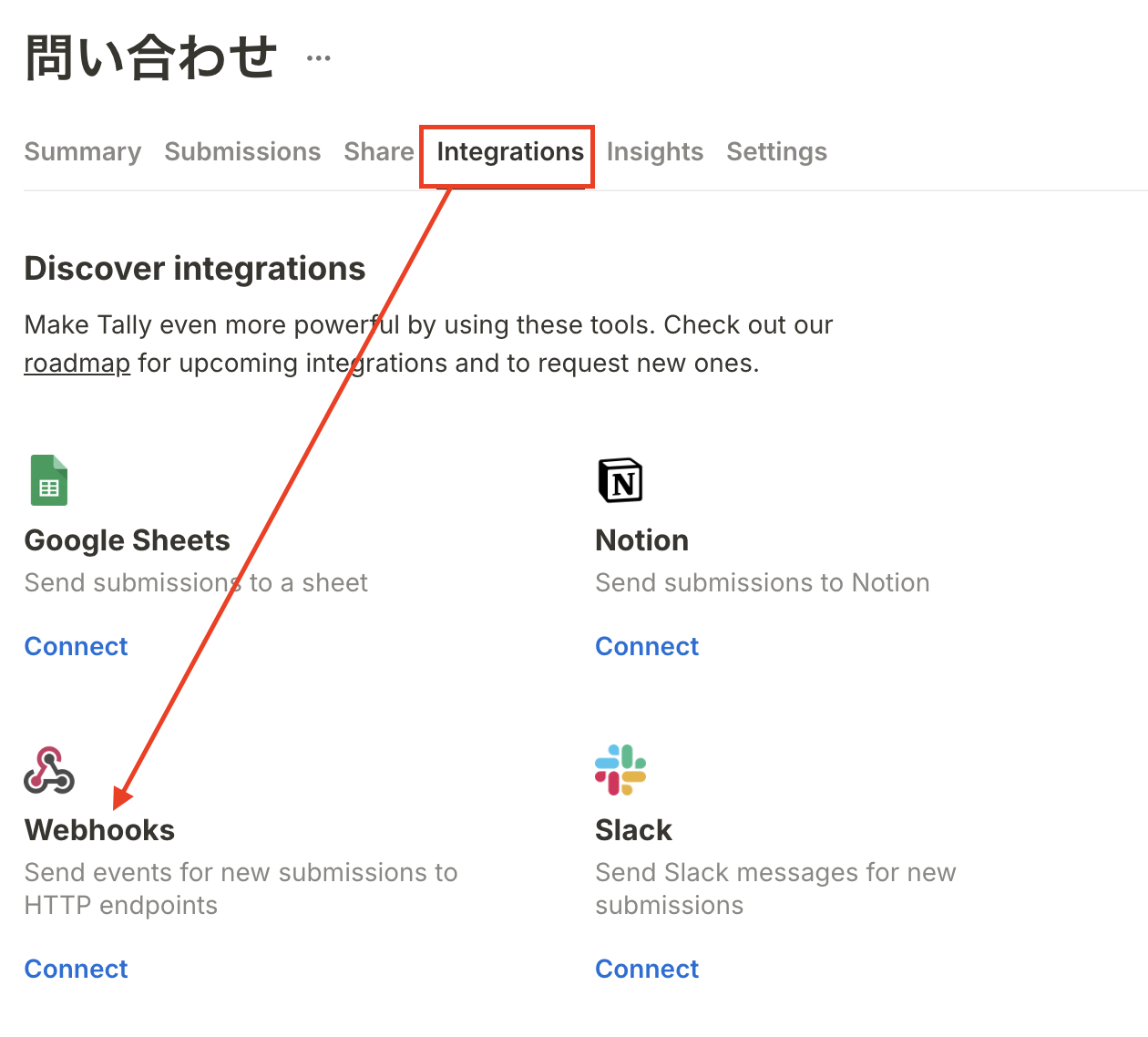Click the Slack logo icon

click(x=620, y=770)
